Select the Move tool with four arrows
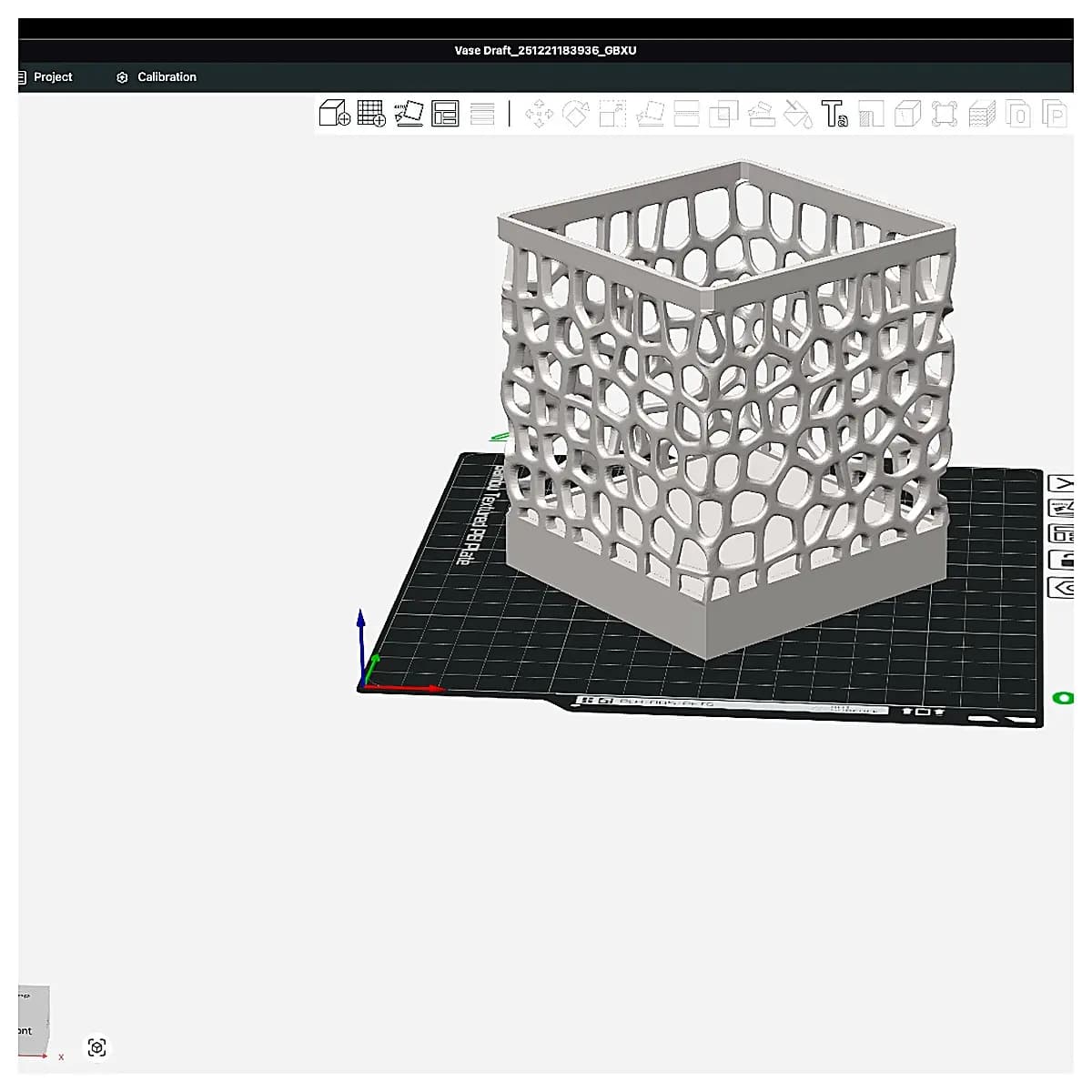This screenshot has height=1092, width=1092. 540,114
